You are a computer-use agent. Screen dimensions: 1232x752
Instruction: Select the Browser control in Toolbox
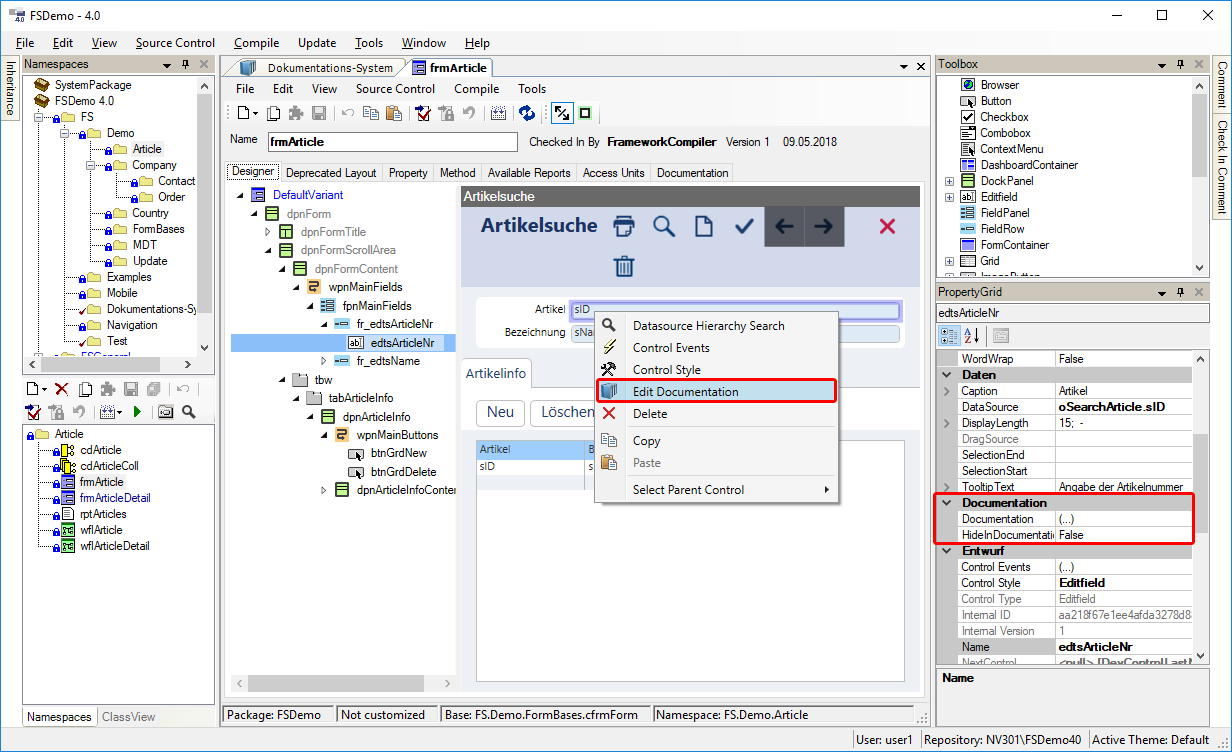(x=999, y=85)
